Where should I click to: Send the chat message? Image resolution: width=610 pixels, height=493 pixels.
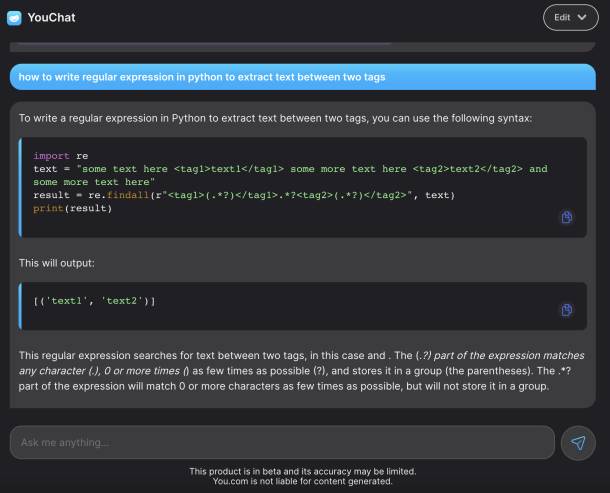[578, 443]
